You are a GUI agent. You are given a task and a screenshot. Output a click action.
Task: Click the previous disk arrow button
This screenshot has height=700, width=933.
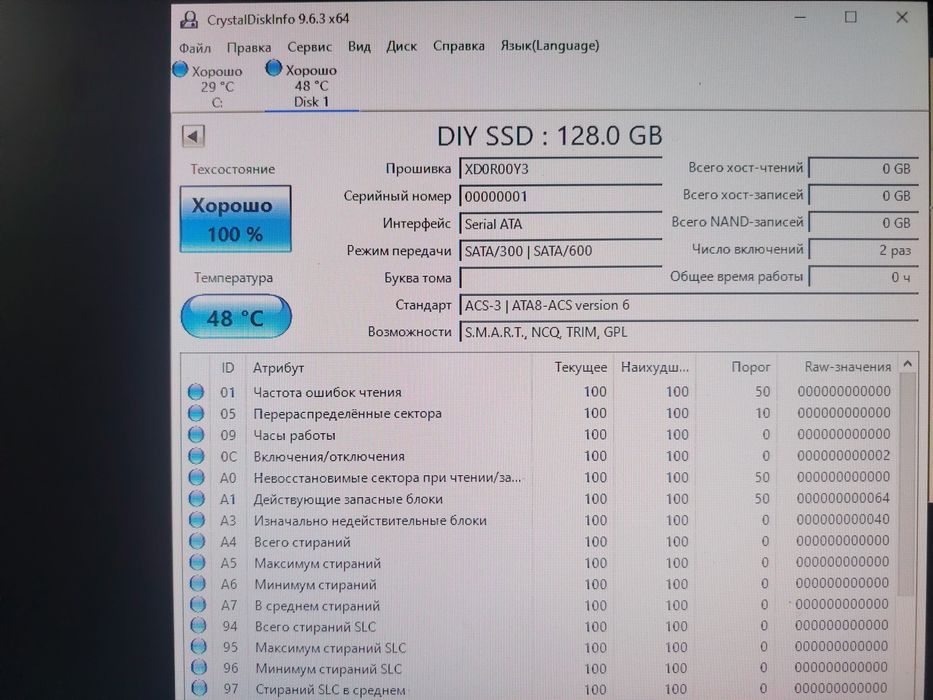point(193,136)
